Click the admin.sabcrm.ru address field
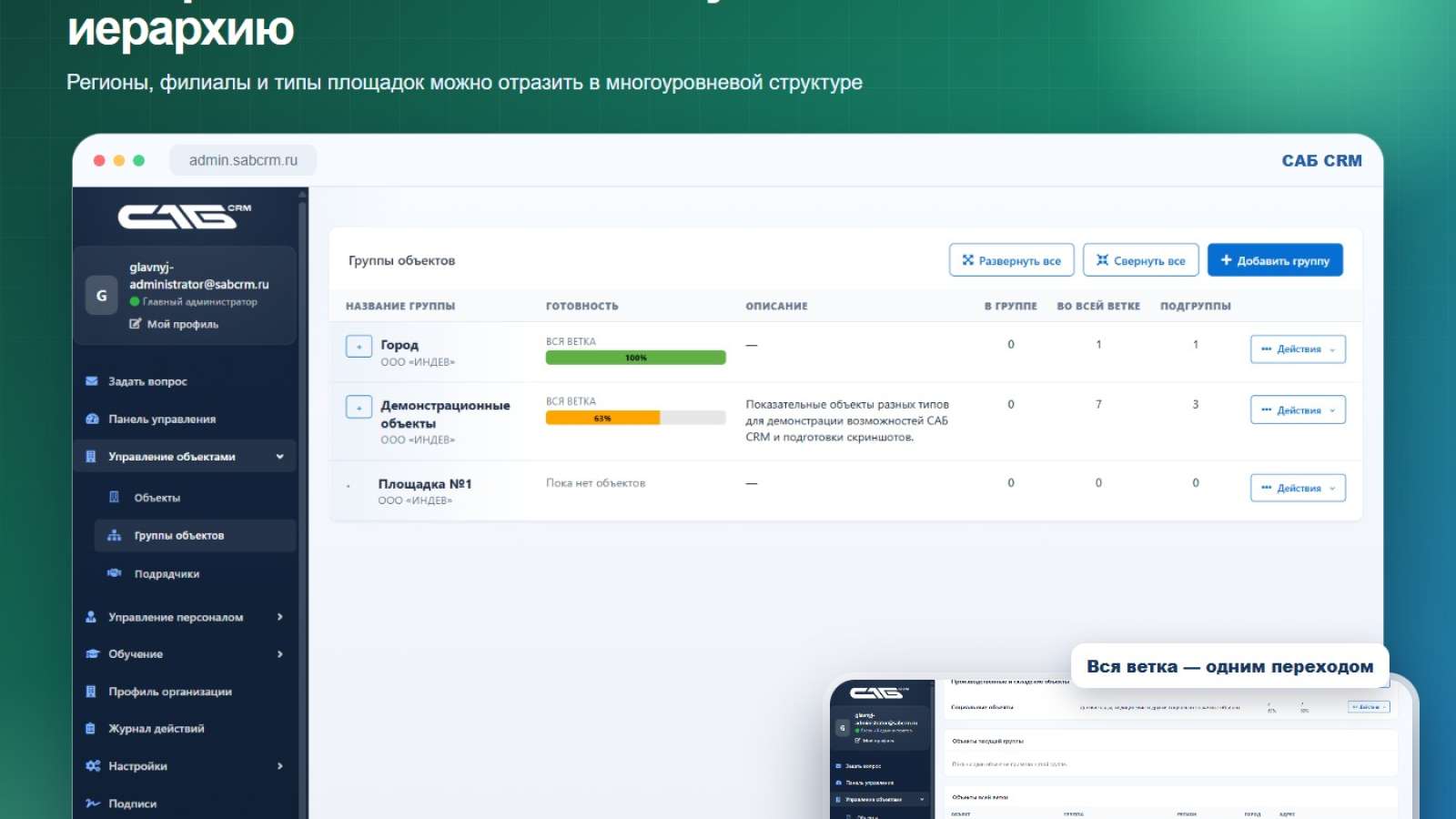Screen dimensions: 1456x819 point(243,160)
